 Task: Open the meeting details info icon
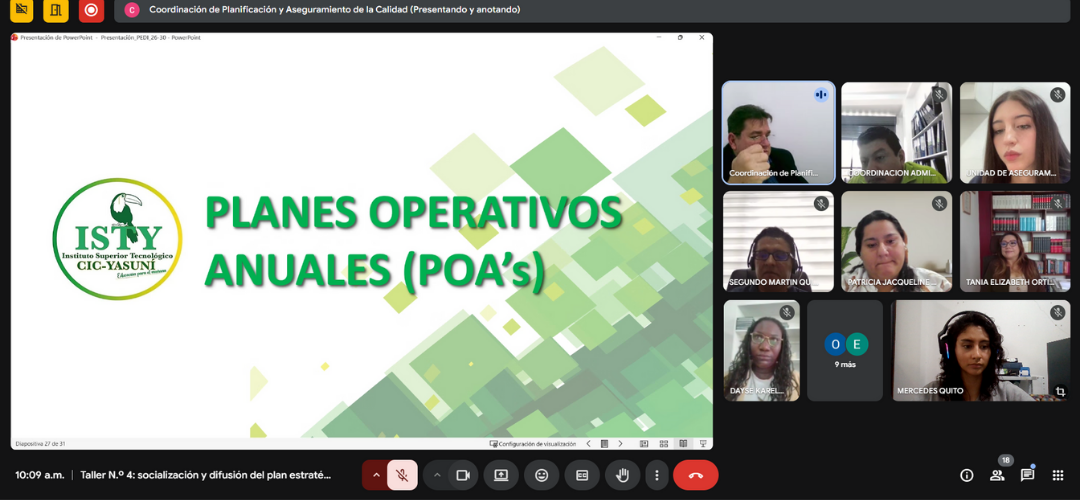click(x=967, y=476)
